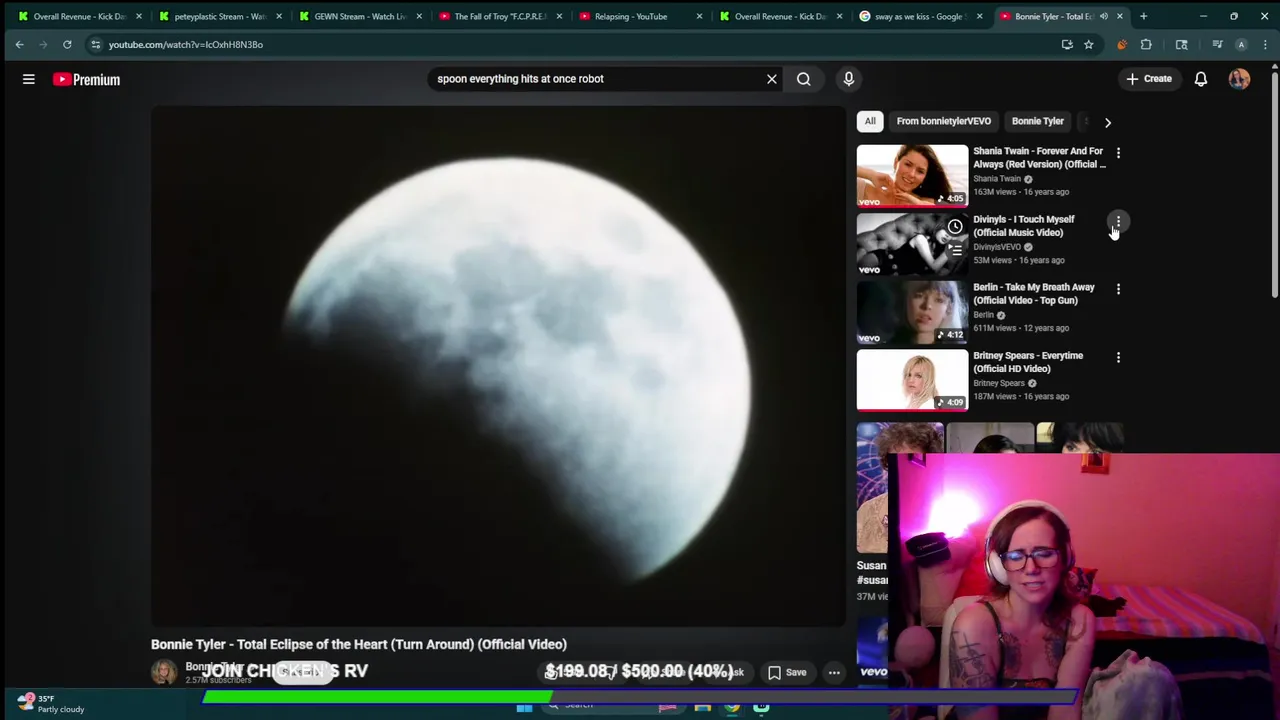Open Britney Spears video thumbnail
Image resolution: width=1280 pixels, height=720 pixels.
coord(912,380)
